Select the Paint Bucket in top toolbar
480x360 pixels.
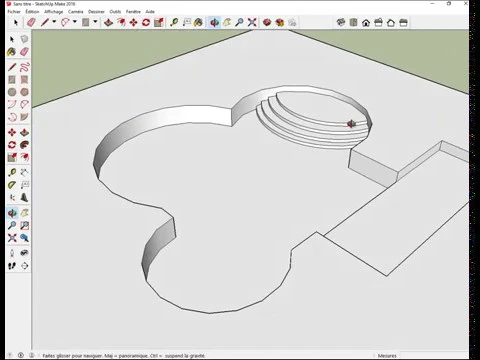(198, 23)
